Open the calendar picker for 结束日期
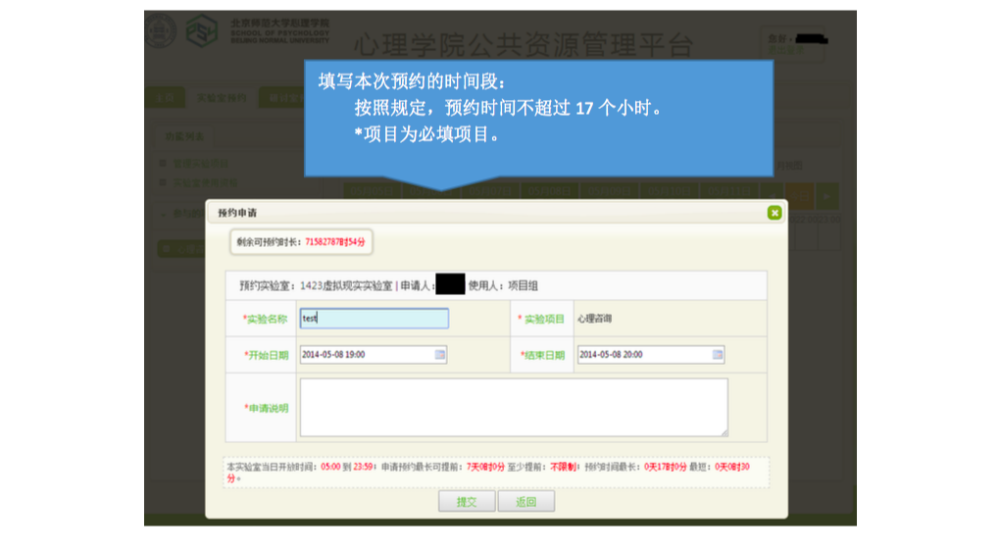The image size is (1000, 535). click(717, 355)
